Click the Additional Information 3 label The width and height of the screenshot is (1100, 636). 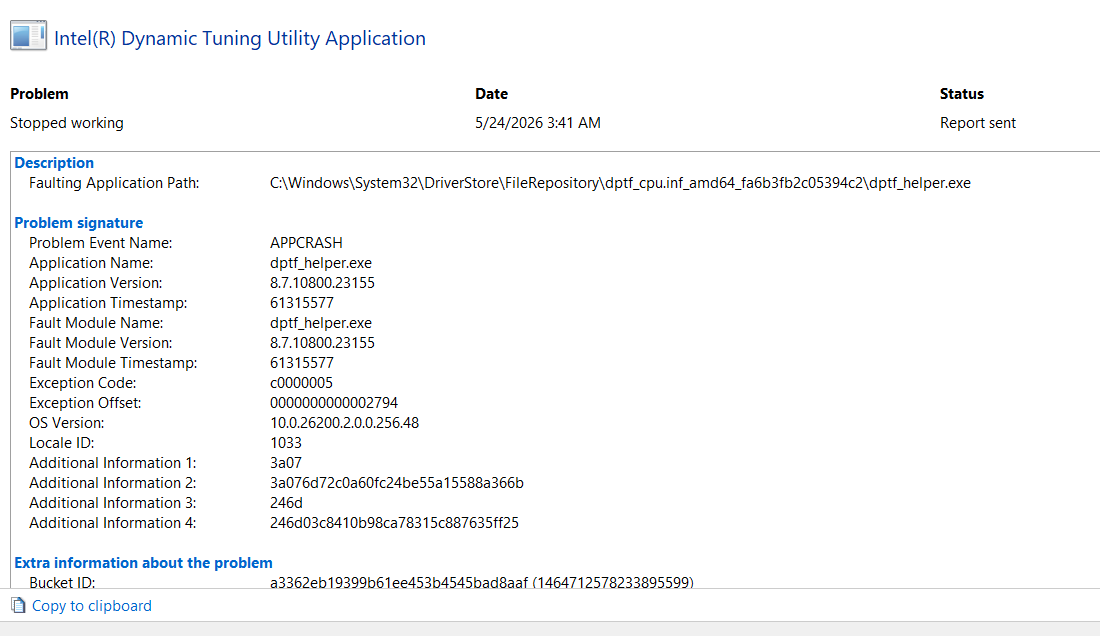tap(112, 503)
